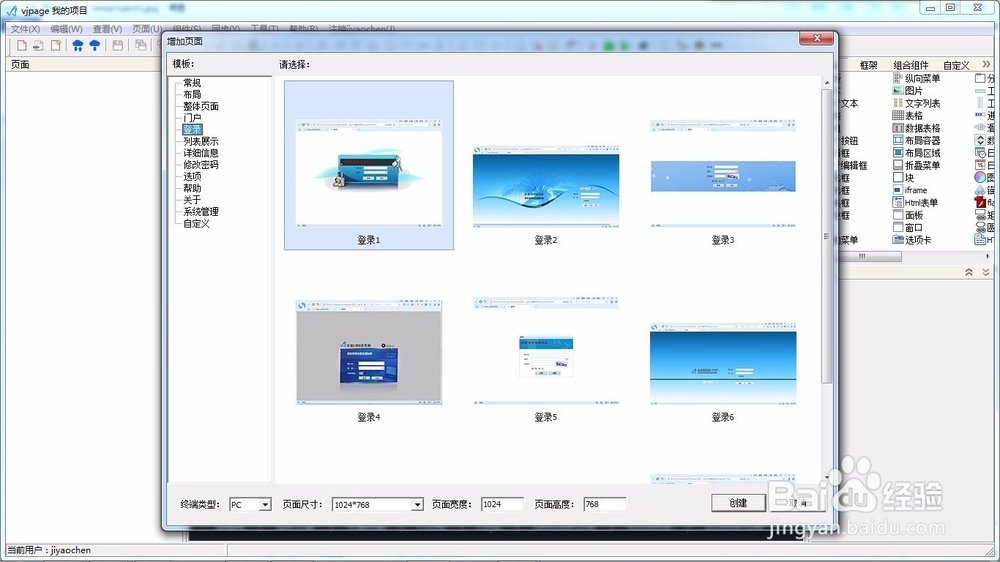Choose the 登录5 template thumbnail

[x=546, y=350]
